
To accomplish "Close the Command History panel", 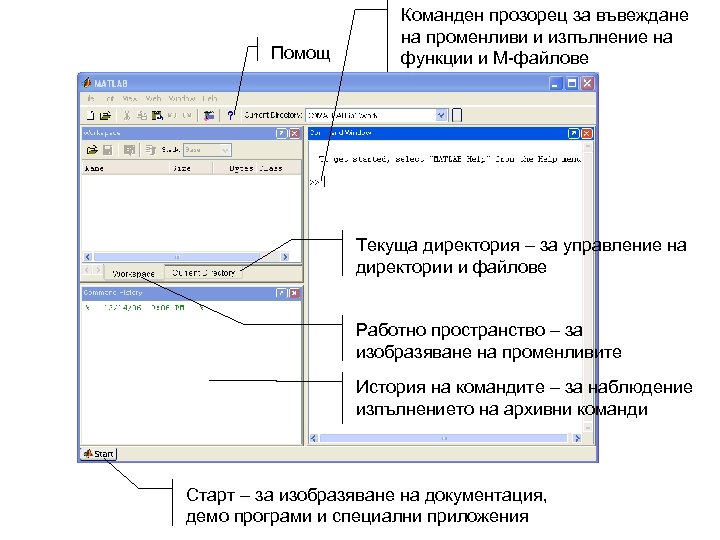I will click(x=294, y=293).
